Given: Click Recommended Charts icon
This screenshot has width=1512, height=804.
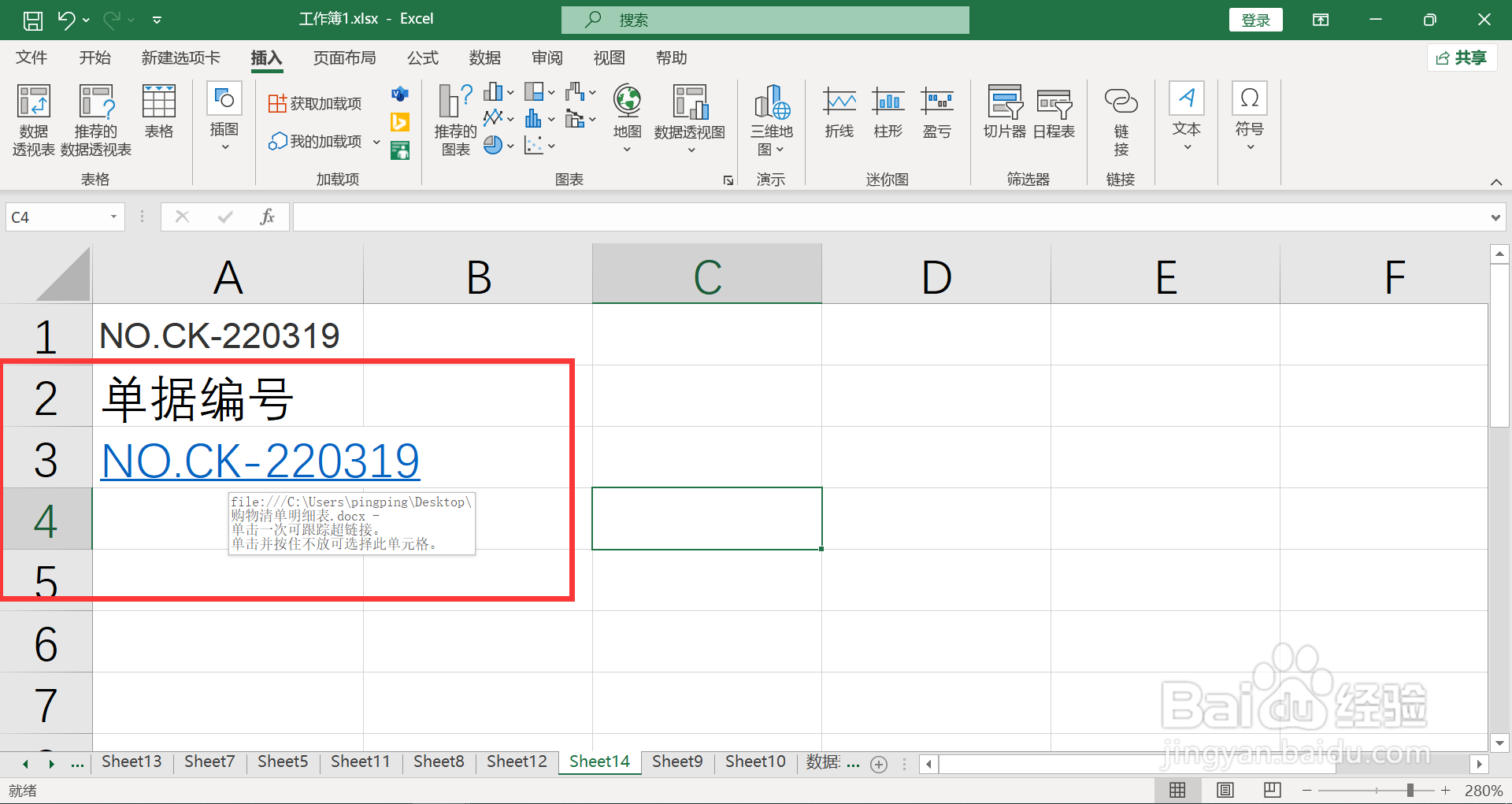Looking at the screenshot, I should (x=455, y=120).
